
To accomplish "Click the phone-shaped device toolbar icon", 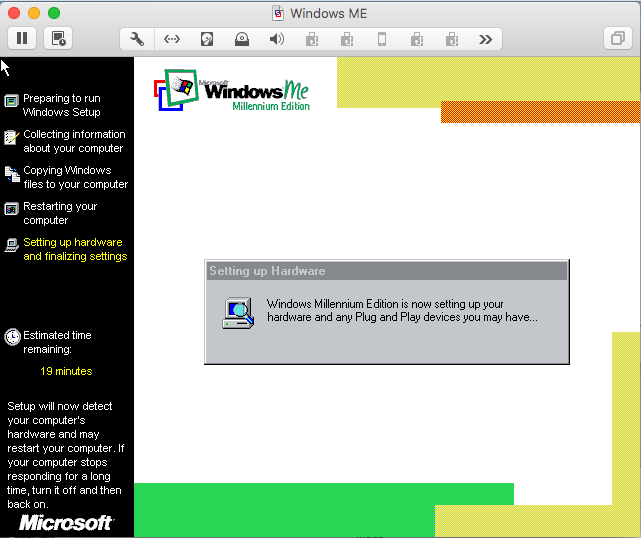I will click(x=381, y=39).
